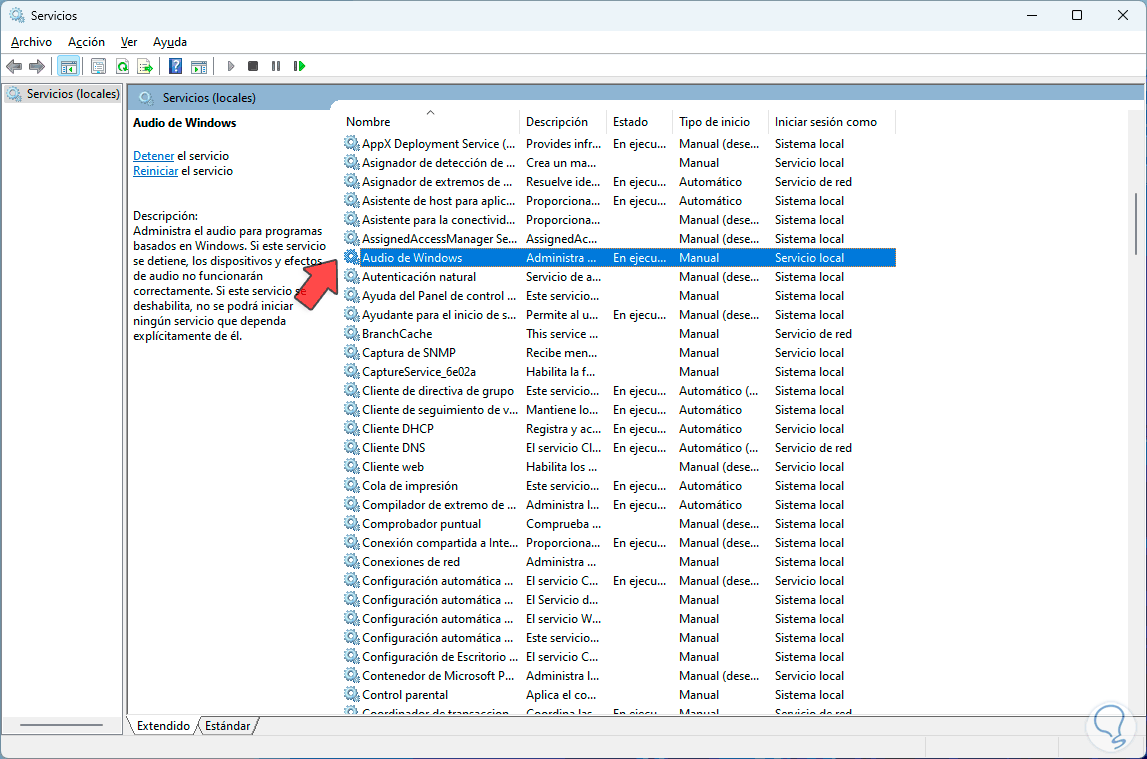The image size is (1147, 759).
Task: Select the CaptureService_6e02a service
Action: tap(620, 371)
